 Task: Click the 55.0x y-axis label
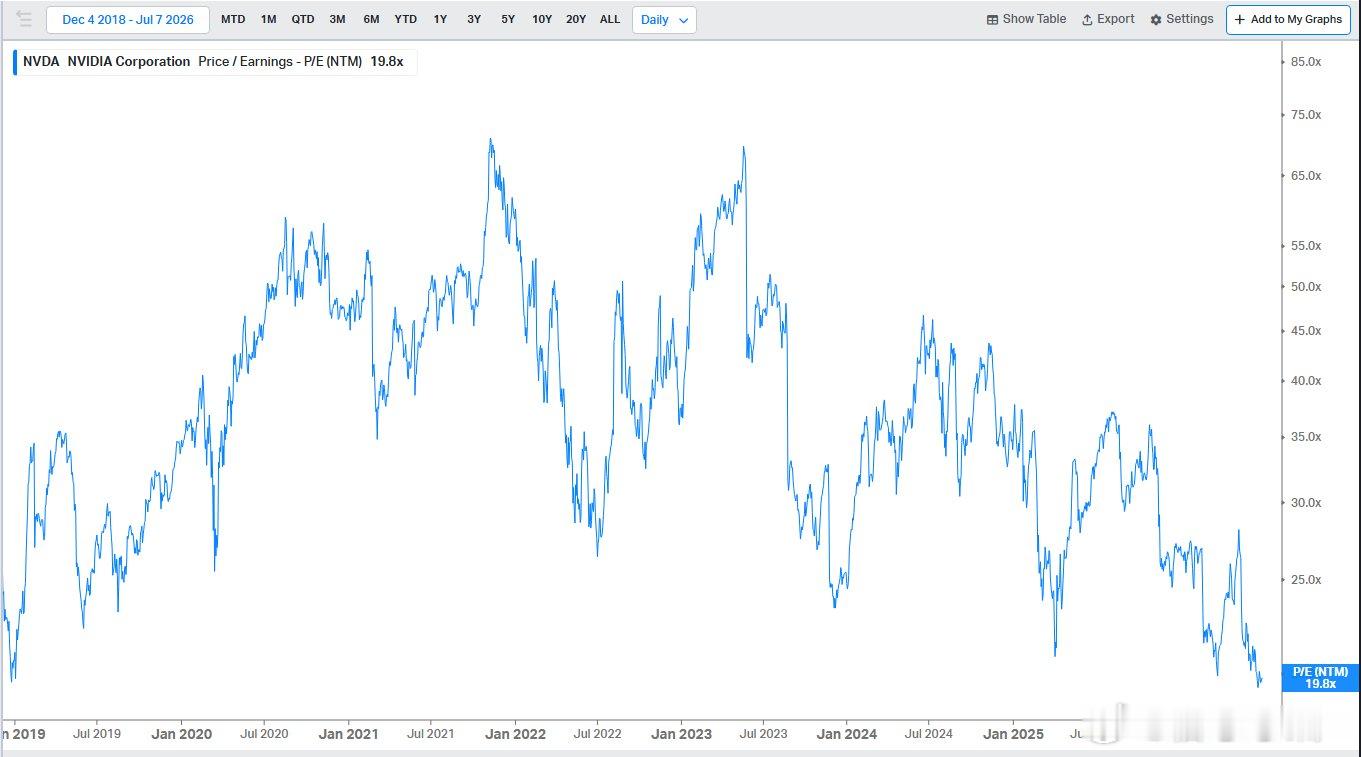pyautogui.click(x=1306, y=246)
